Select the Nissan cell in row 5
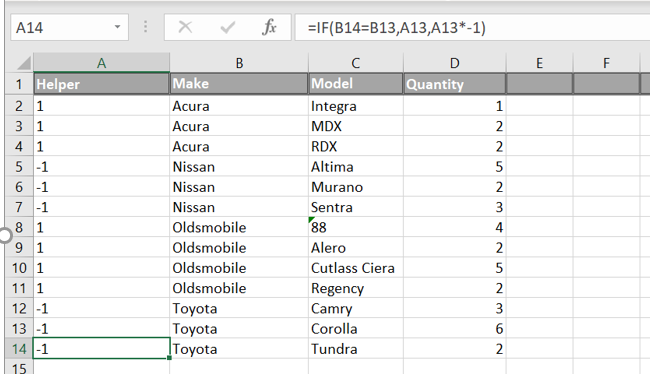Image resolution: width=650 pixels, height=374 pixels. pyautogui.click(x=239, y=167)
